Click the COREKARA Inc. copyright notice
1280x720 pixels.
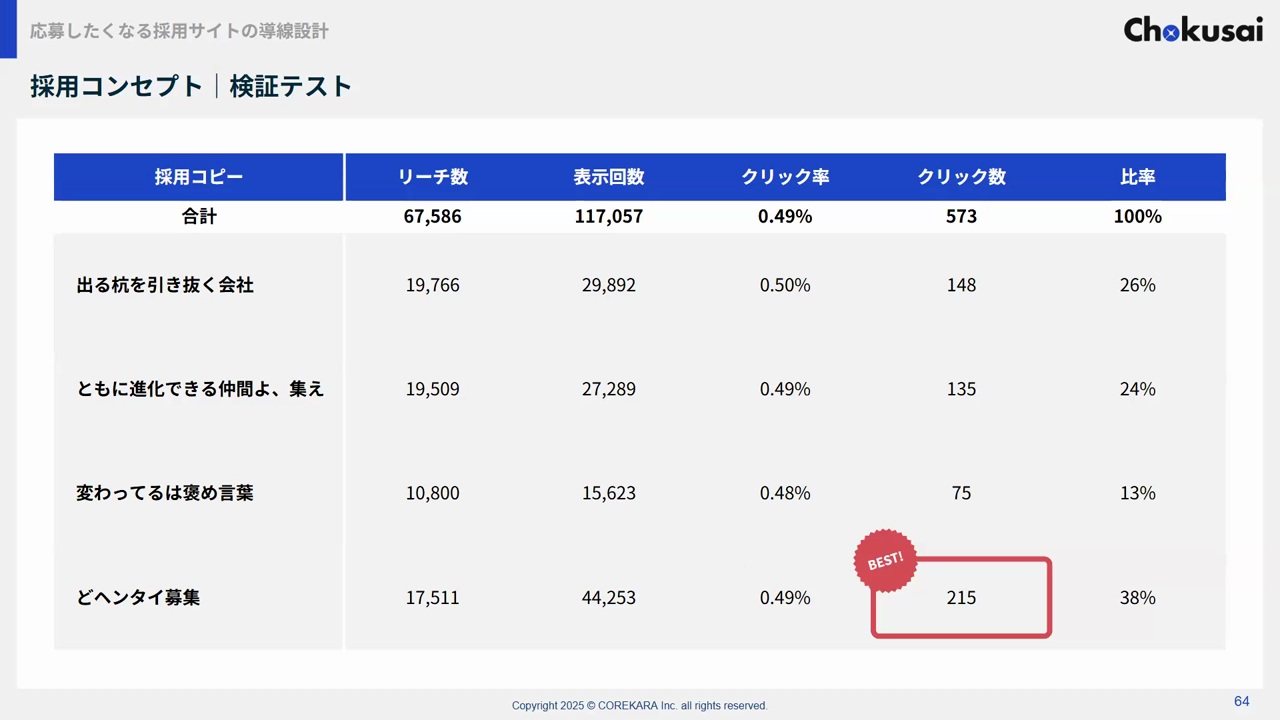[640, 705]
